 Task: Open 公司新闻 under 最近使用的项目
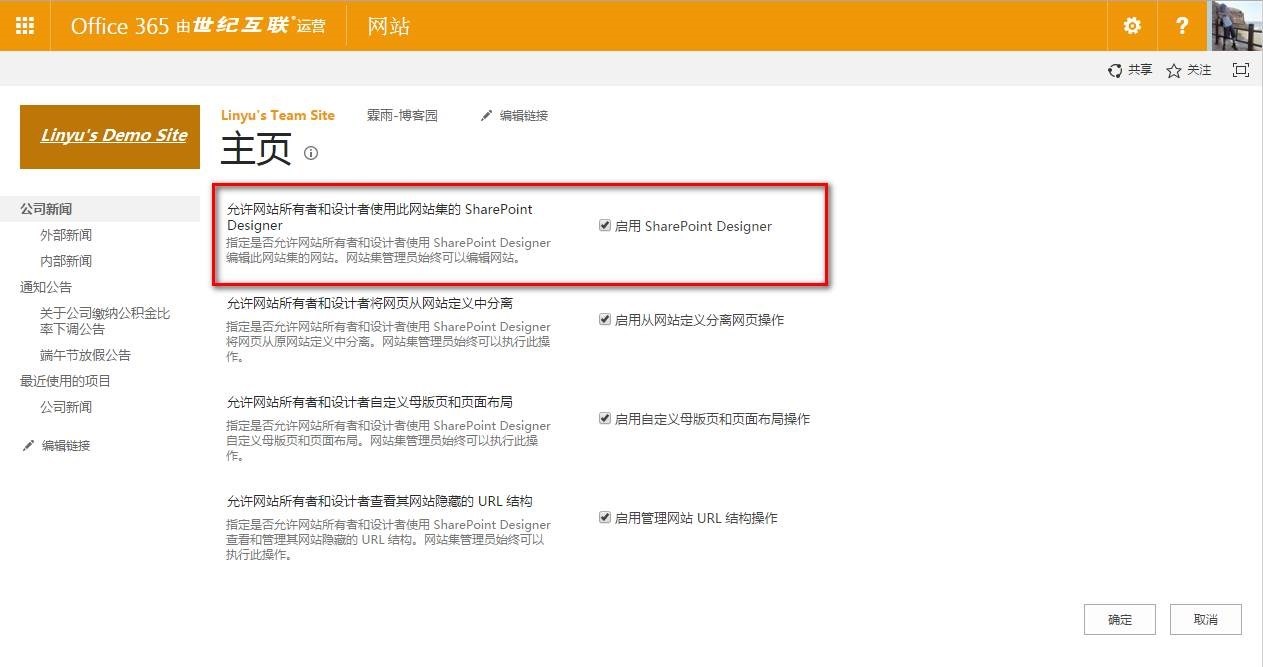point(66,407)
